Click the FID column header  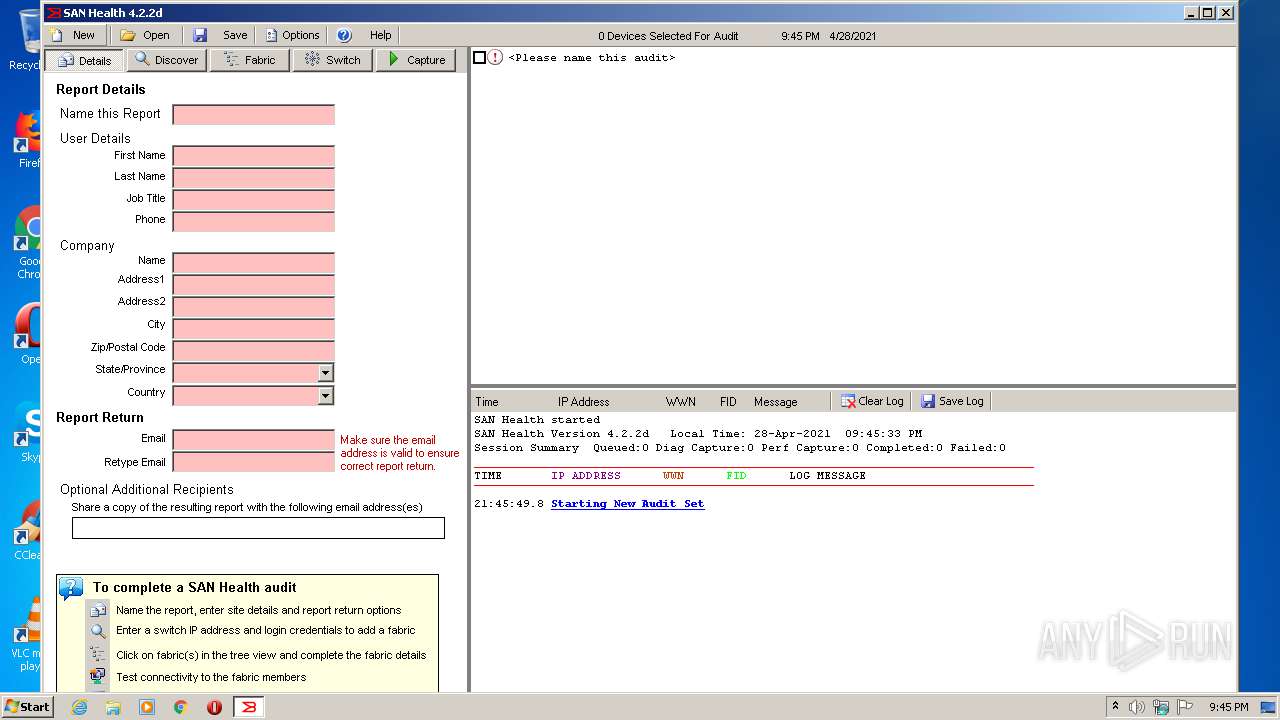728,402
